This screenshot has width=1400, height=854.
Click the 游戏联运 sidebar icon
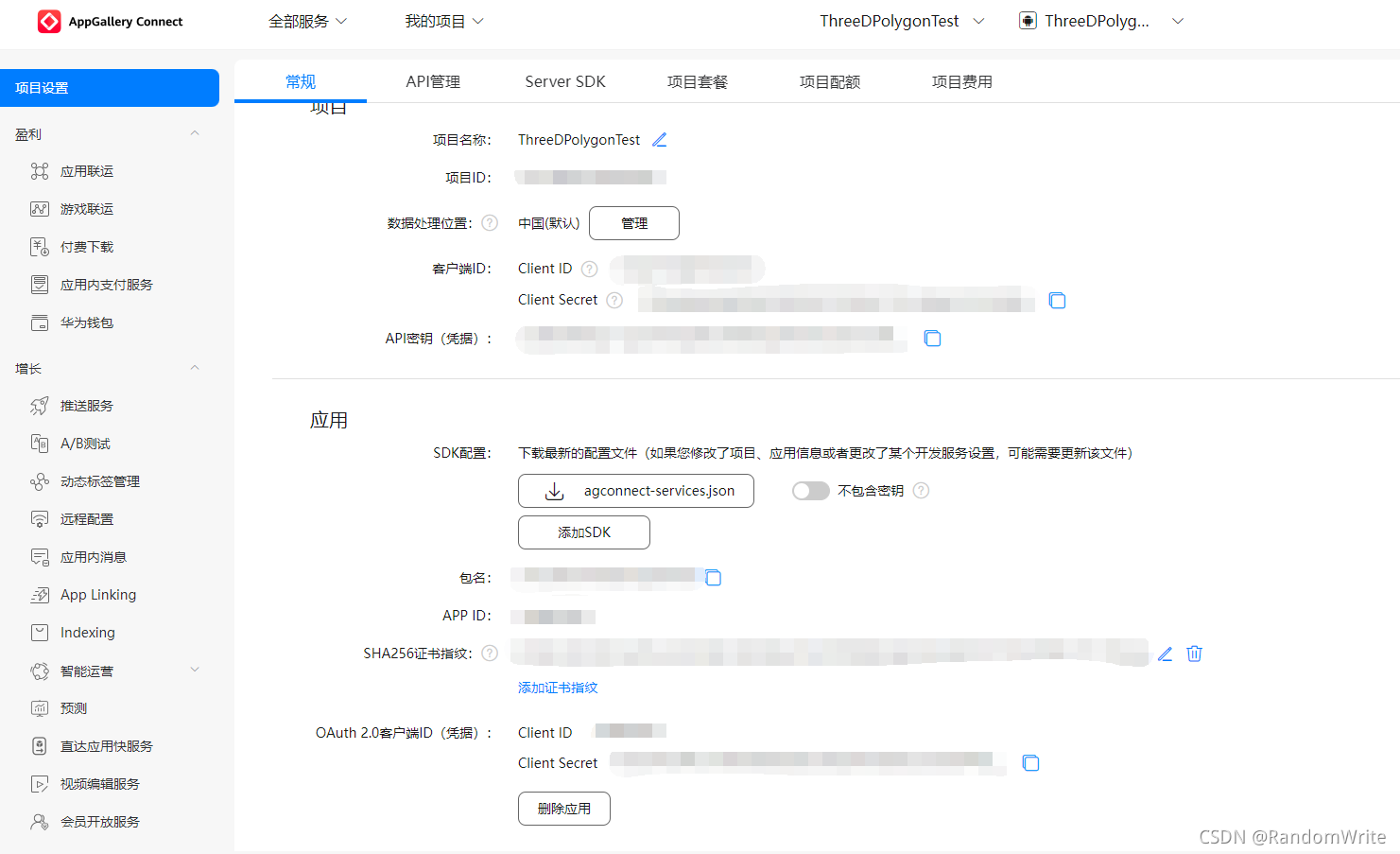pos(40,209)
